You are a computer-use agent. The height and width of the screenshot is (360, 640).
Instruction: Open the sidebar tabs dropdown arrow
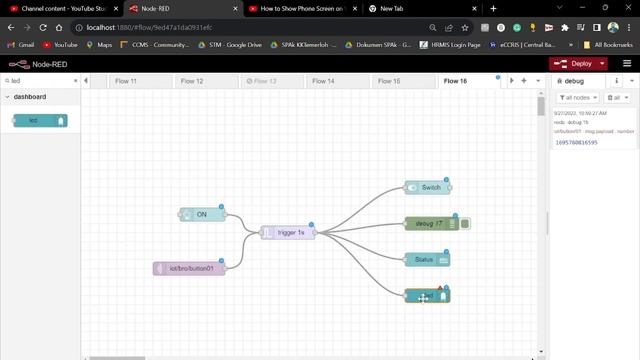(632, 81)
